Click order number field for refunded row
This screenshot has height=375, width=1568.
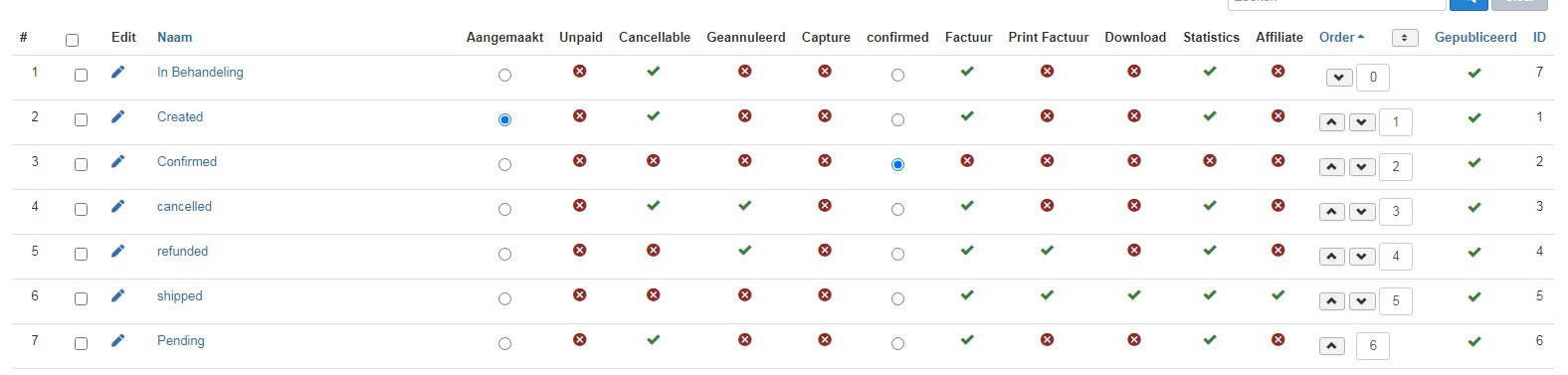[x=1396, y=257]
